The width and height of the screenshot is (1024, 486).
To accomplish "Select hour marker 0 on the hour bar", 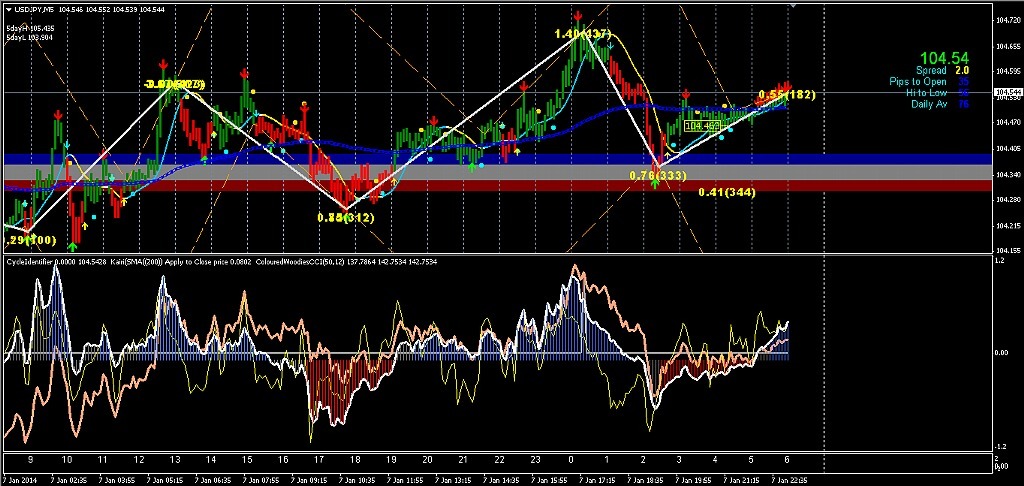I will point(571,460).
